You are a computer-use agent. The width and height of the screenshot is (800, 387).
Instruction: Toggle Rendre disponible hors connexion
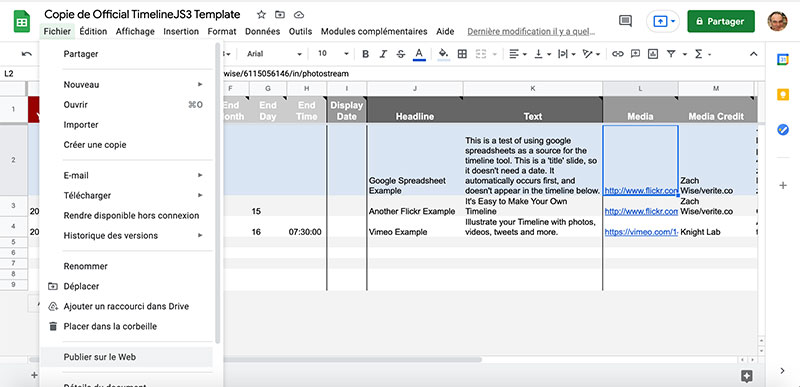tap(126, 215)
